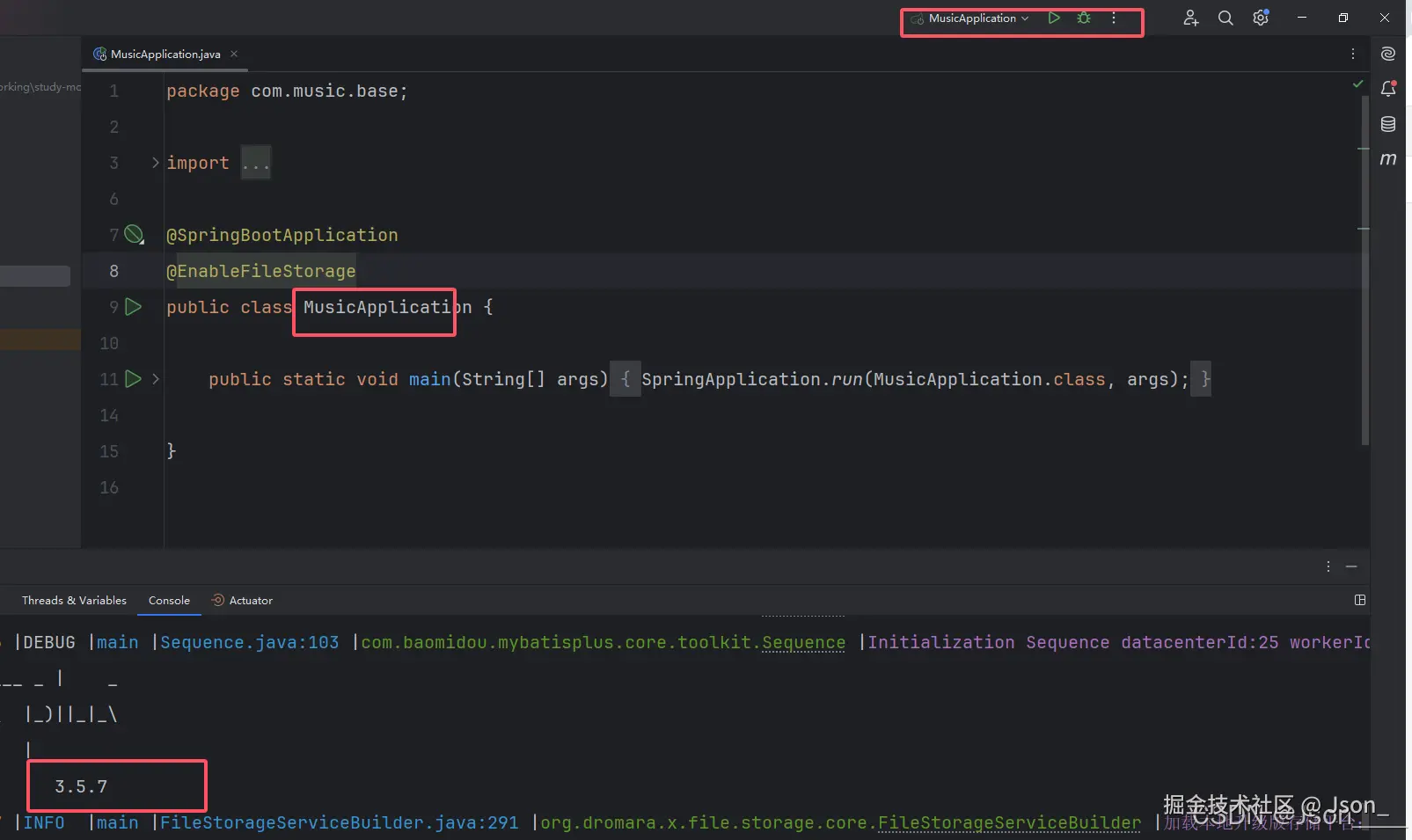Open the Sequence.java:103 link in the console
This screenshot has width=1412, height=840.
click(250, 642)
